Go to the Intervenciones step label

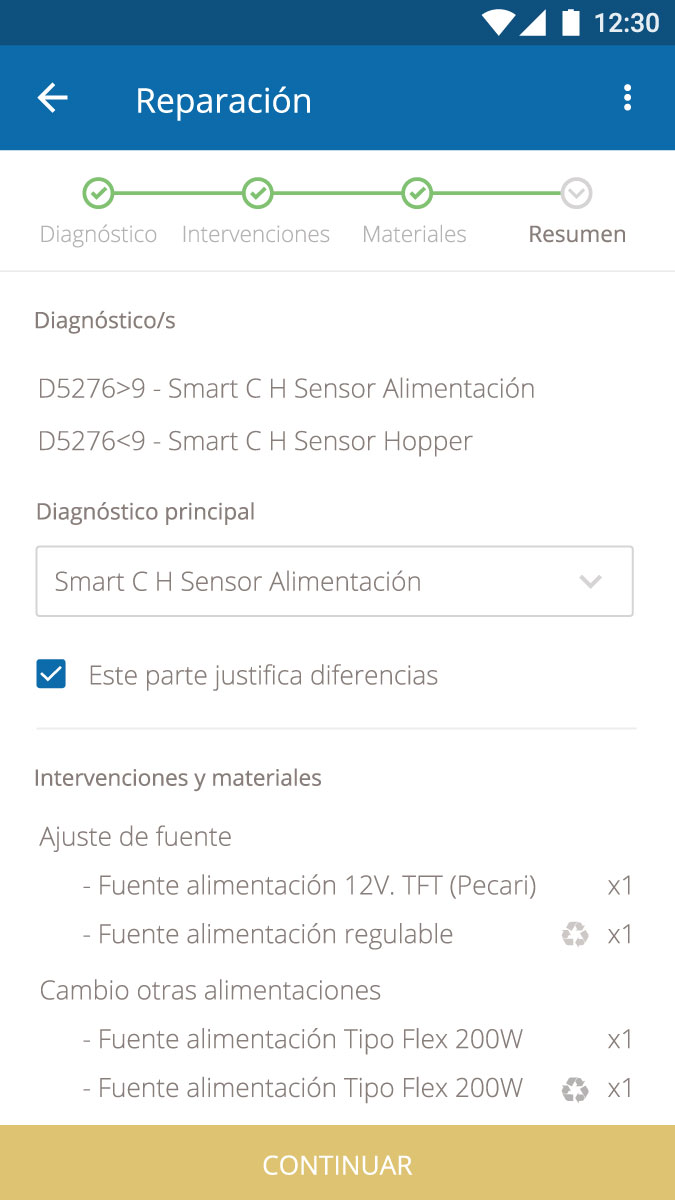click(256, 235)
